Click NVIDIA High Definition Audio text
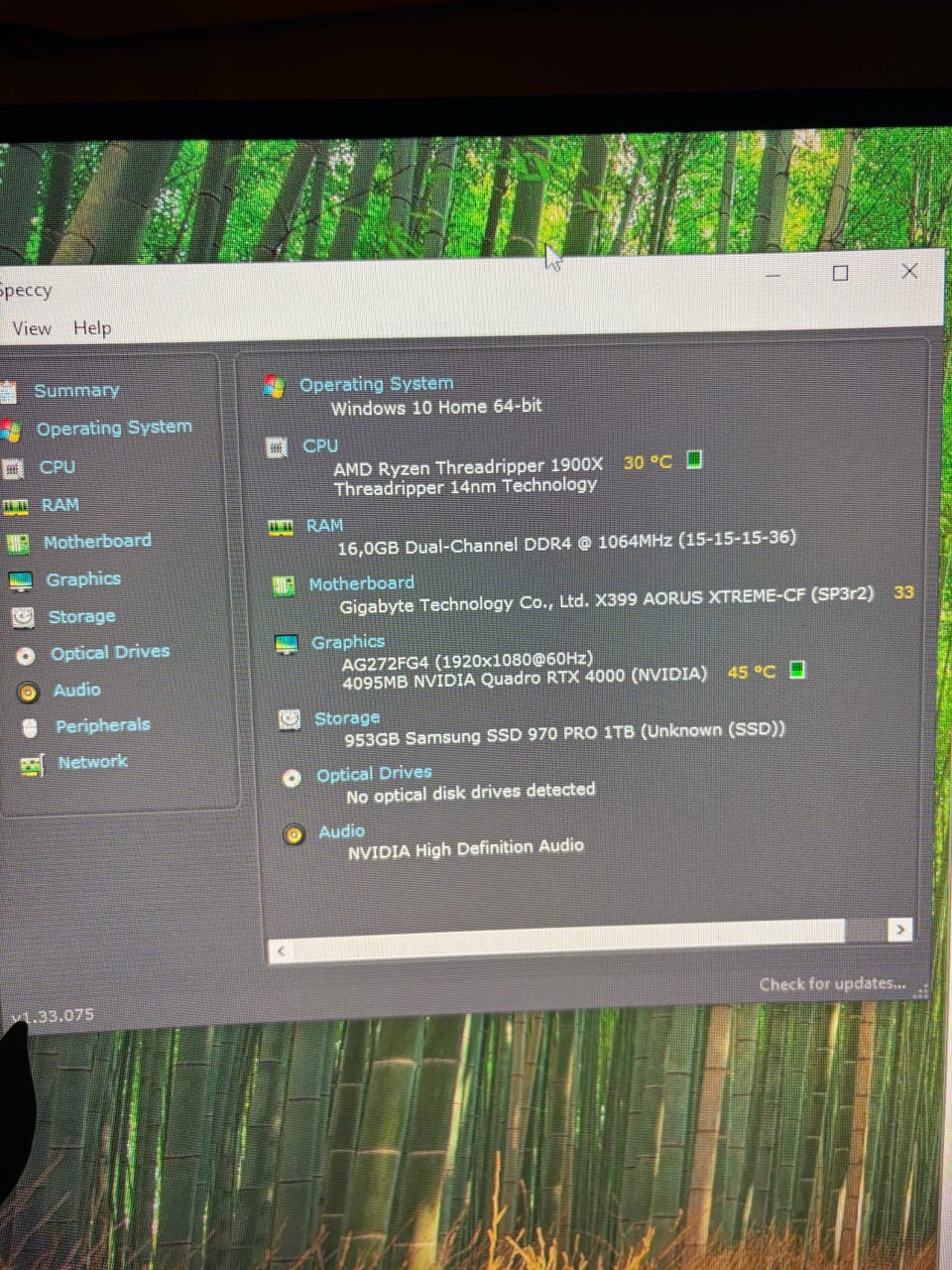Image resolution: width=952 pixels, height=1270 pixels. tap(466, 849)
